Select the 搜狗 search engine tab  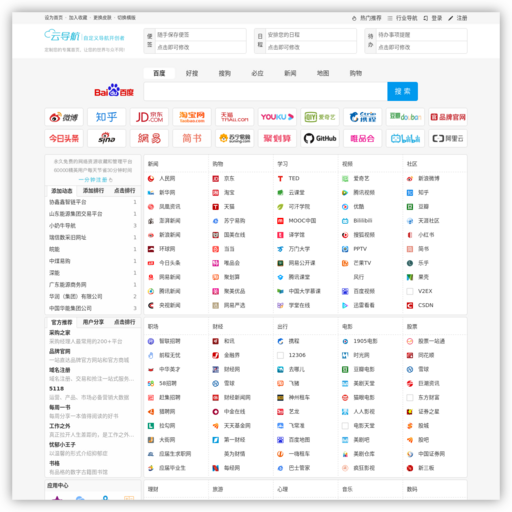tap(224, 73)
